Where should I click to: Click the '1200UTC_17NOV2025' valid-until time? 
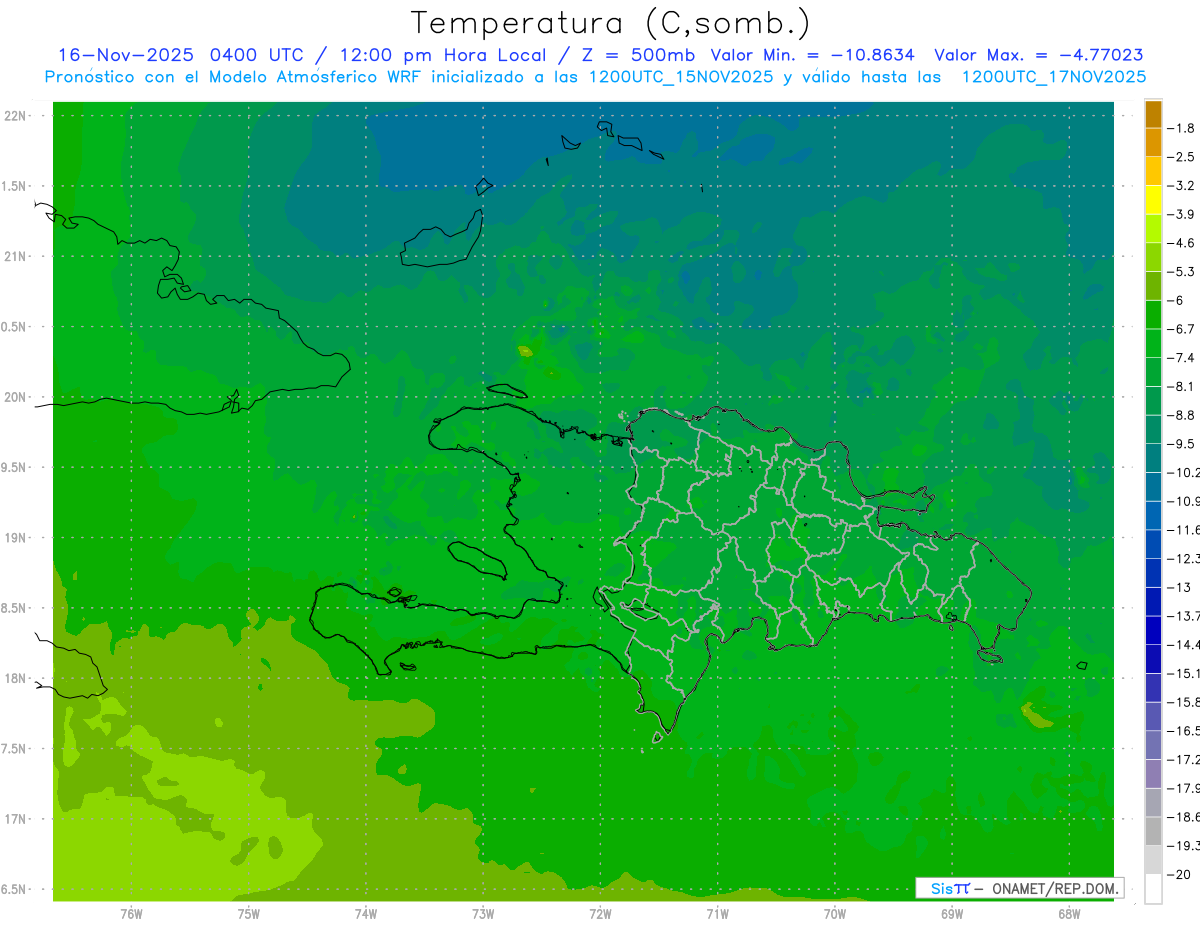pyautogui.click(x=1054, y=76)
